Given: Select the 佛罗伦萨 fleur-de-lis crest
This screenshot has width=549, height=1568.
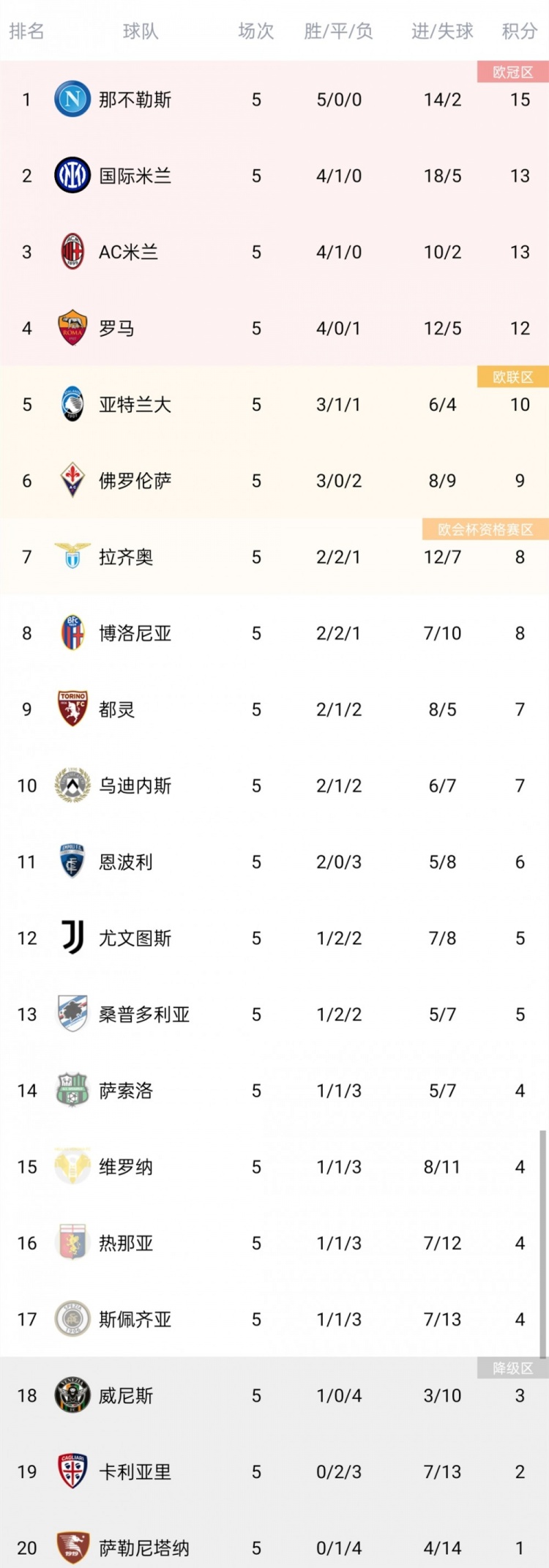Looking at the screenshot, I should tap(72, 481).
